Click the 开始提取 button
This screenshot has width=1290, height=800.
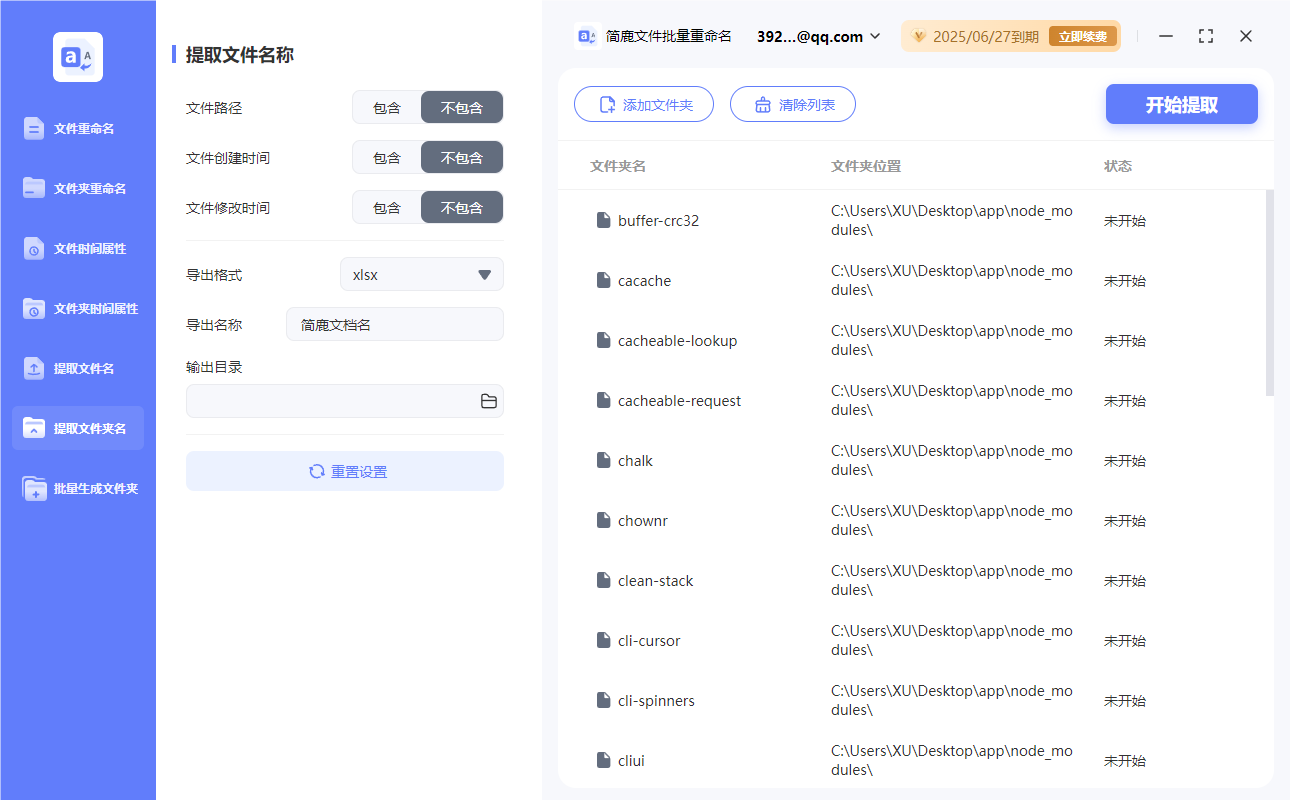click(1181, 103)
